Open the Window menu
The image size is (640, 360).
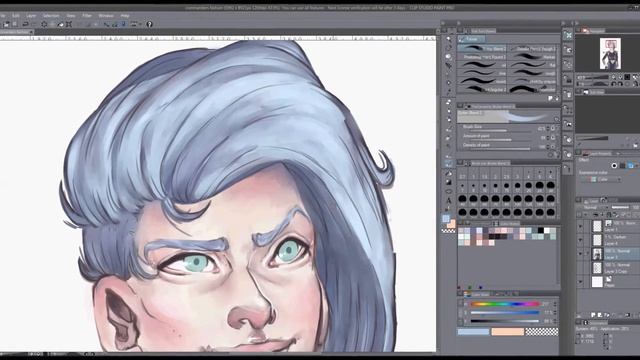click(106, 16)
